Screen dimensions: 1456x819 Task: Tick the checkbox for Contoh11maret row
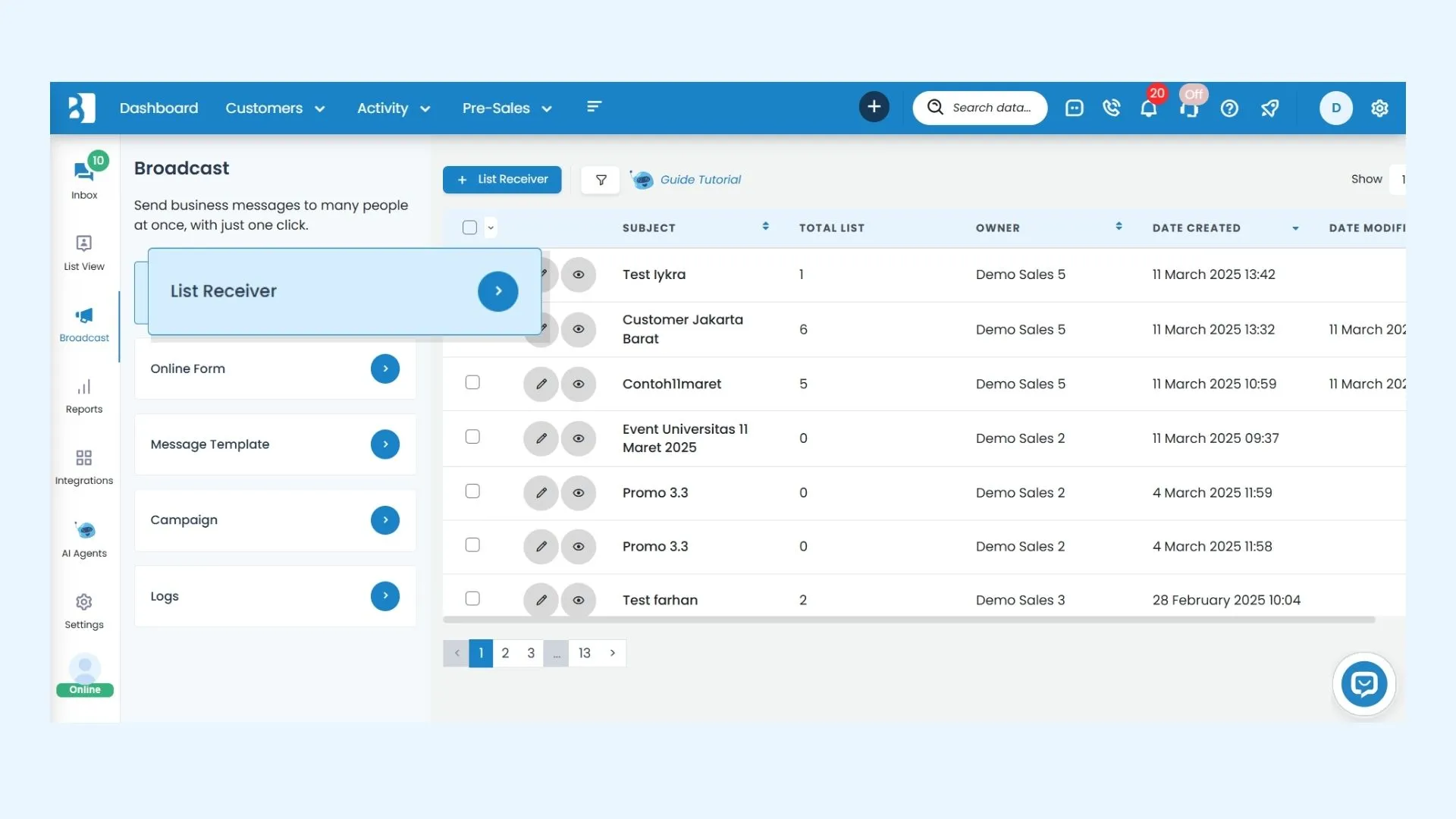472,383
